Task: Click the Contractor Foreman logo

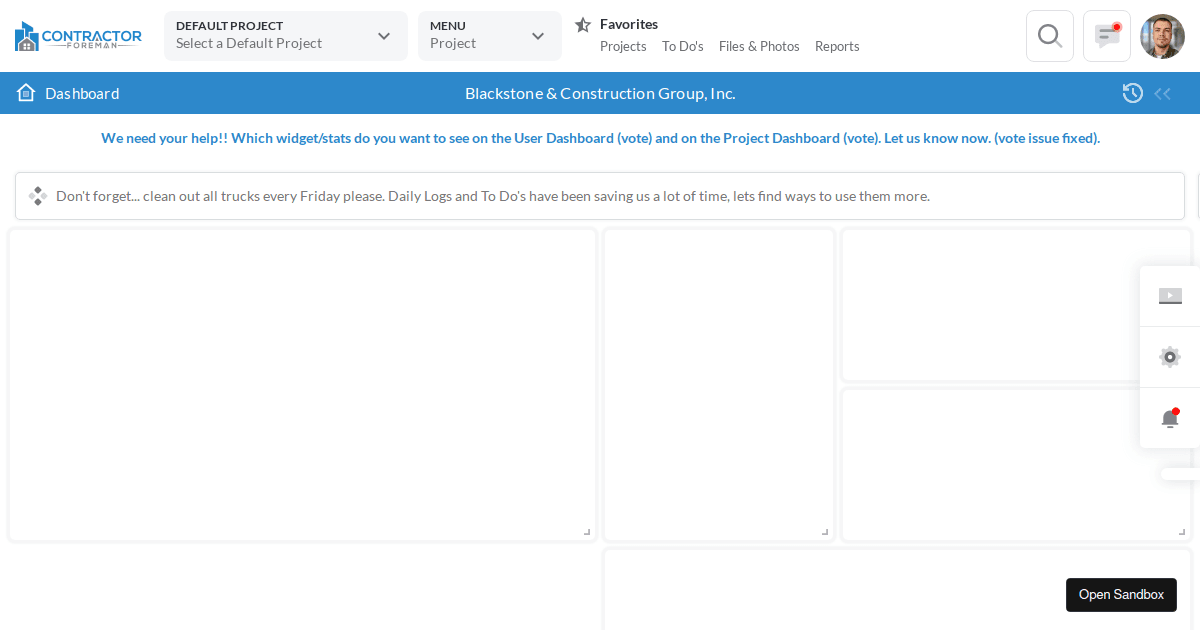Action: point(78,37)
